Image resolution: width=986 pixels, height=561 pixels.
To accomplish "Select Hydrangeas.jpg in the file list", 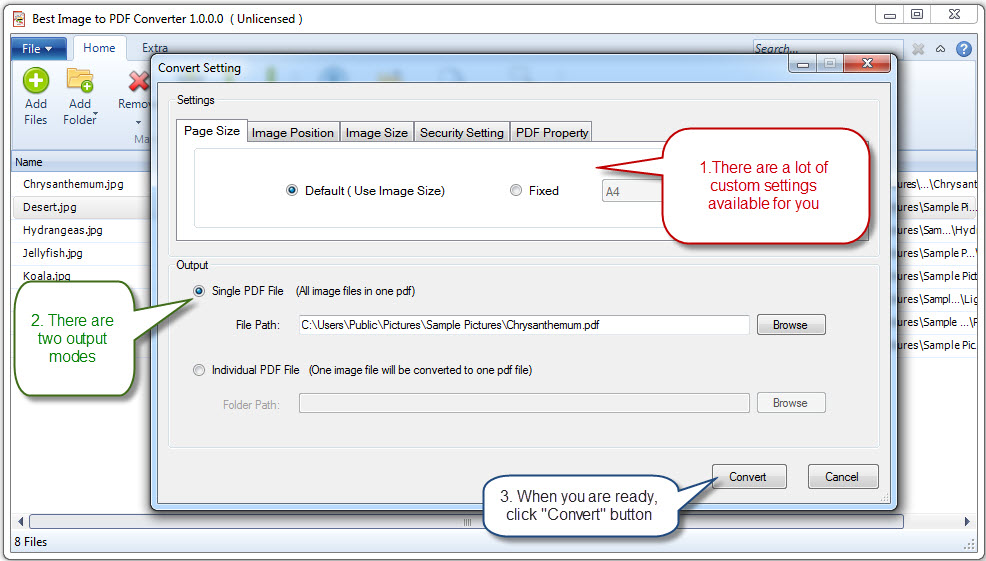I will (x=62, y=230).
